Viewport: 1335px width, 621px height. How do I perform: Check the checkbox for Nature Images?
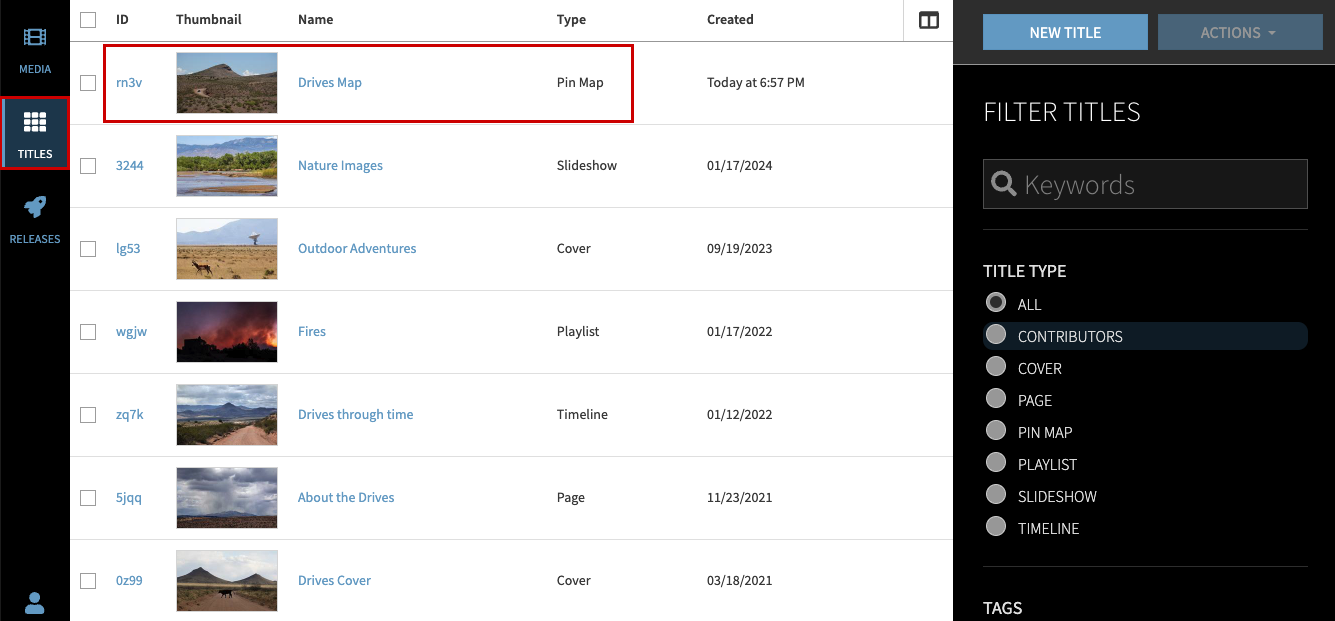pos(88,165)
